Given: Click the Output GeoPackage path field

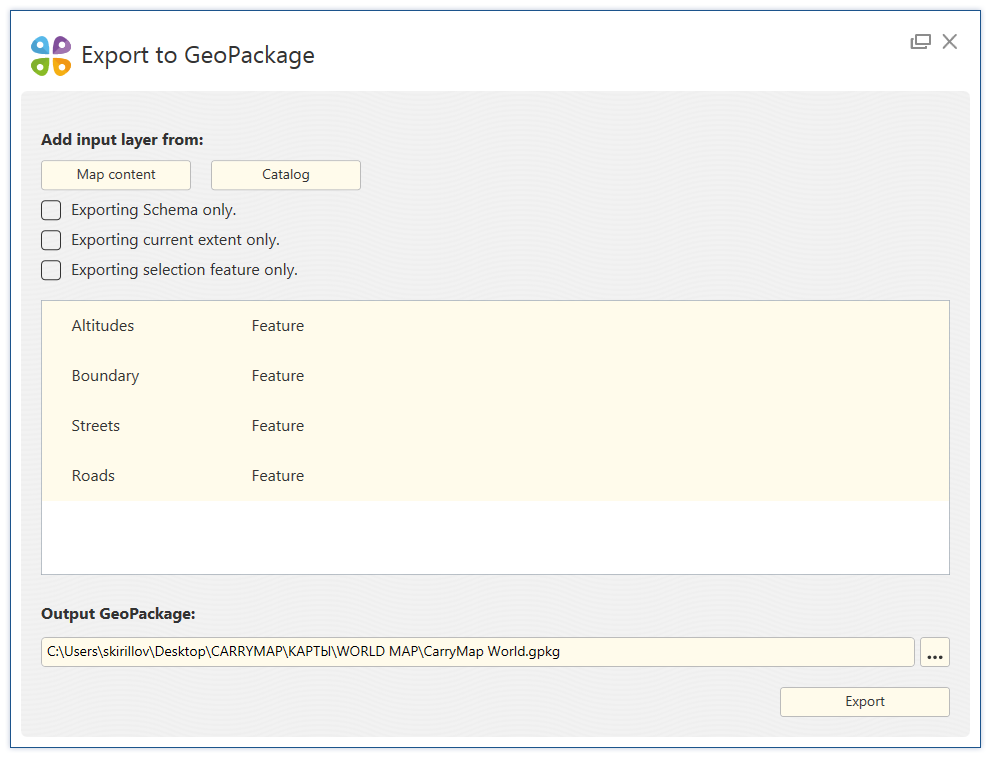Looking at the screenshot, I should coord(478,652).
